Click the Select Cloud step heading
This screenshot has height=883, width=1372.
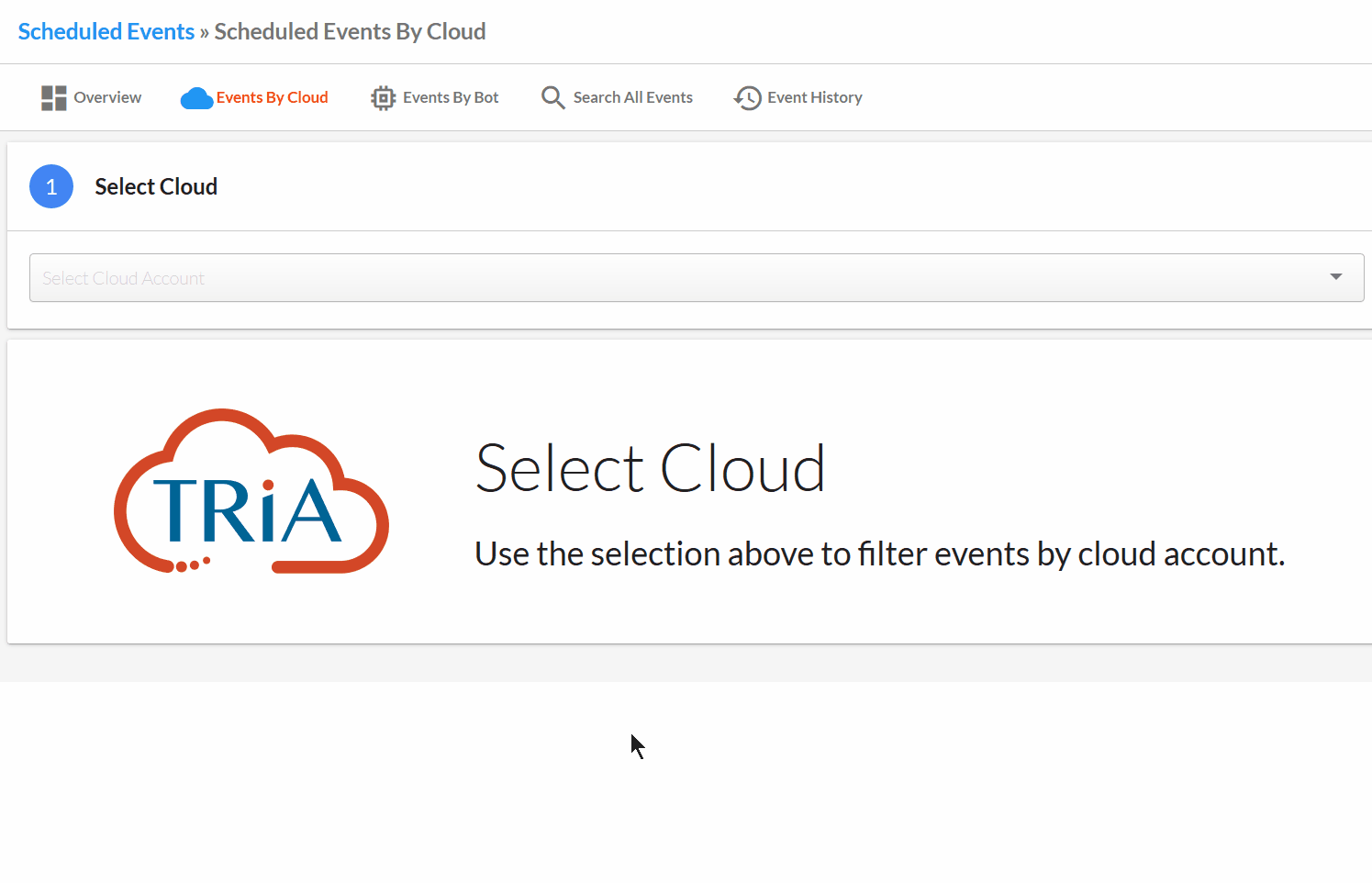point(156,186)
